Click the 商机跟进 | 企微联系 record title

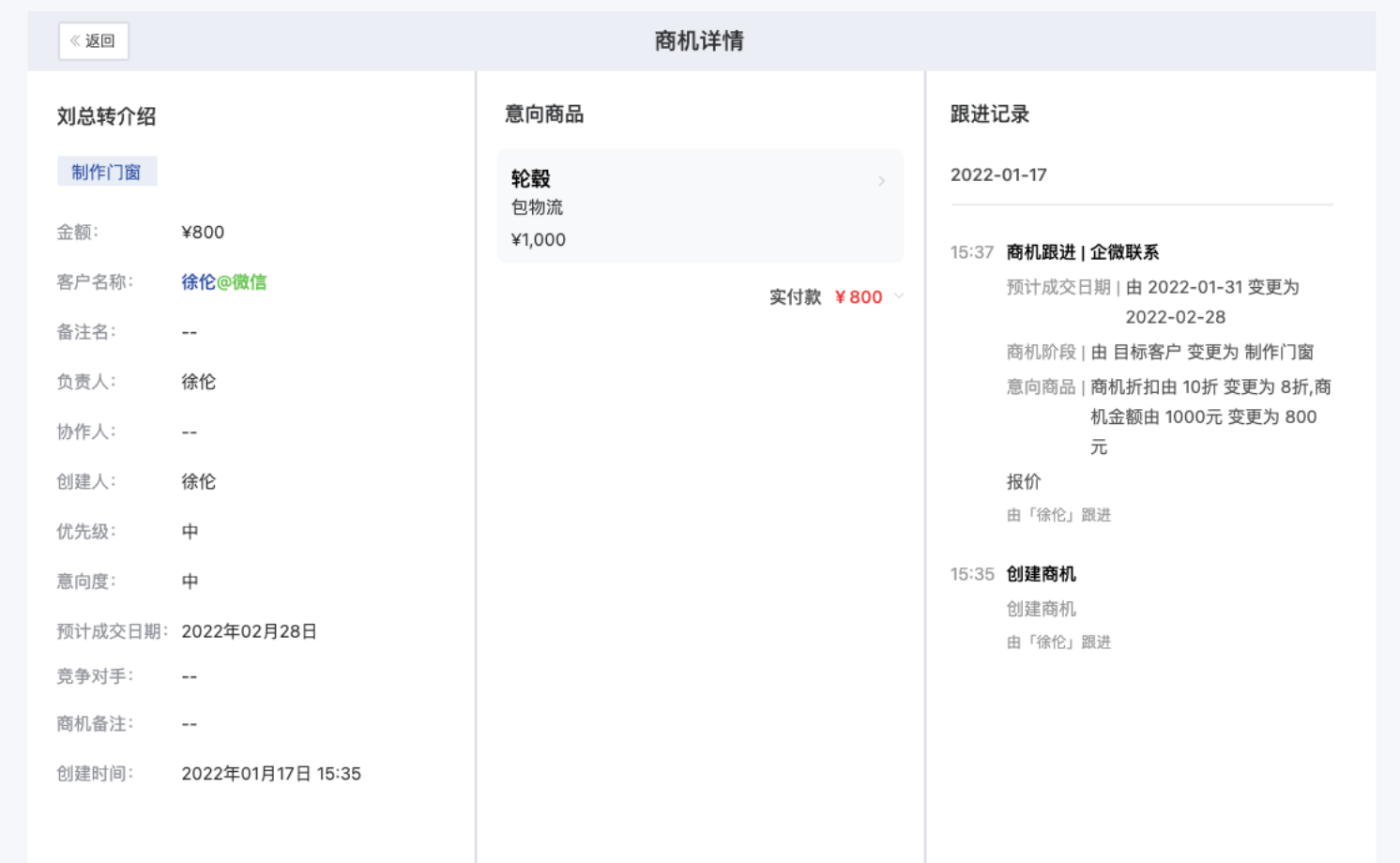1083,252
